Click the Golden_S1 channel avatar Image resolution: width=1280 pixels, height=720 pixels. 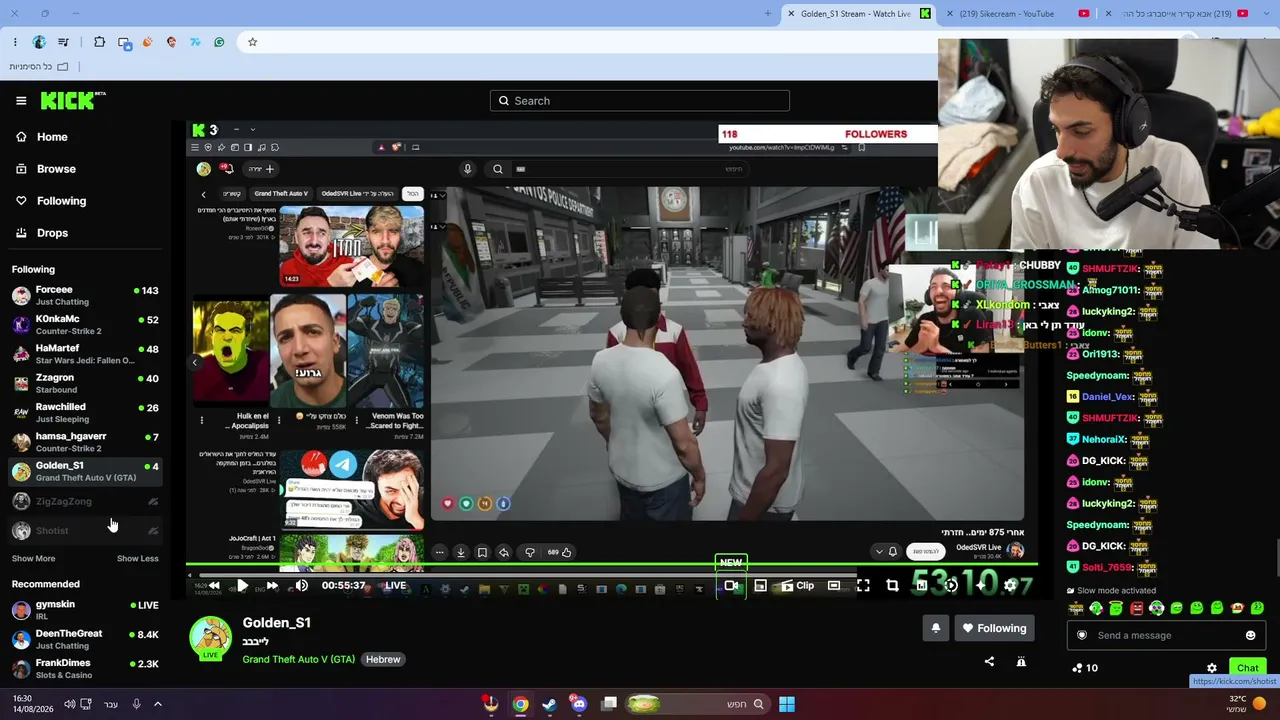[210, 639]
